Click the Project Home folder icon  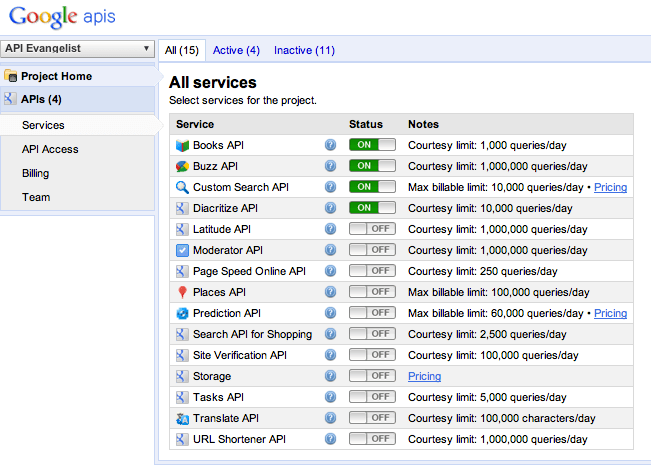coord(11,76)
